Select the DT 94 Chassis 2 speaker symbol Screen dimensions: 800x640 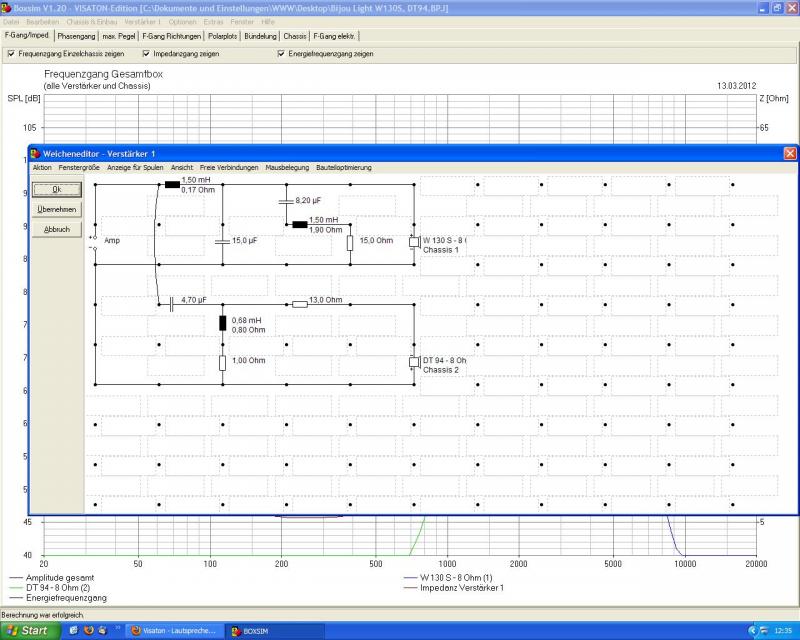(x=414, y=362)
